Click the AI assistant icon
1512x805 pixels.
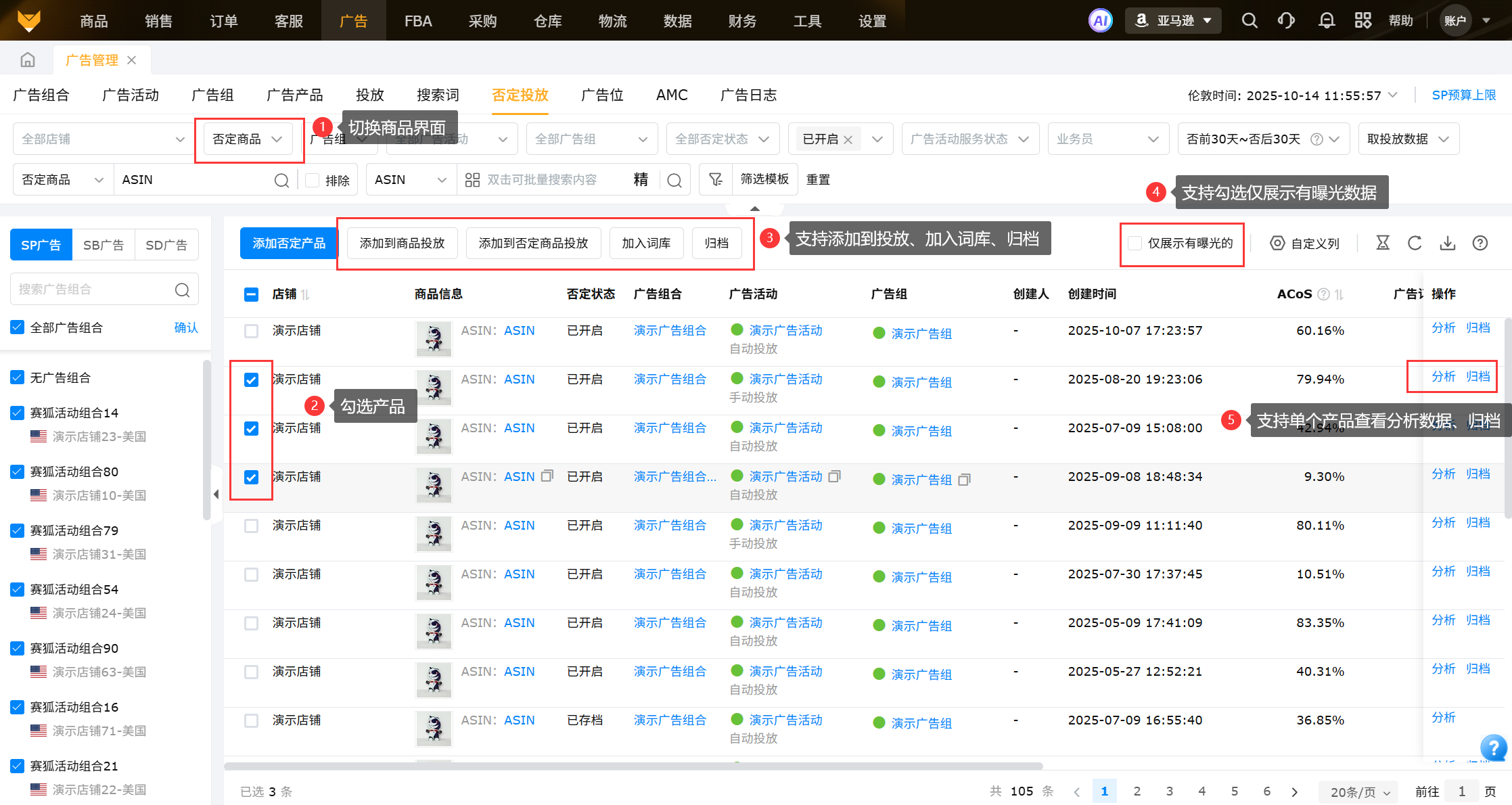(x=1100, y=20)
